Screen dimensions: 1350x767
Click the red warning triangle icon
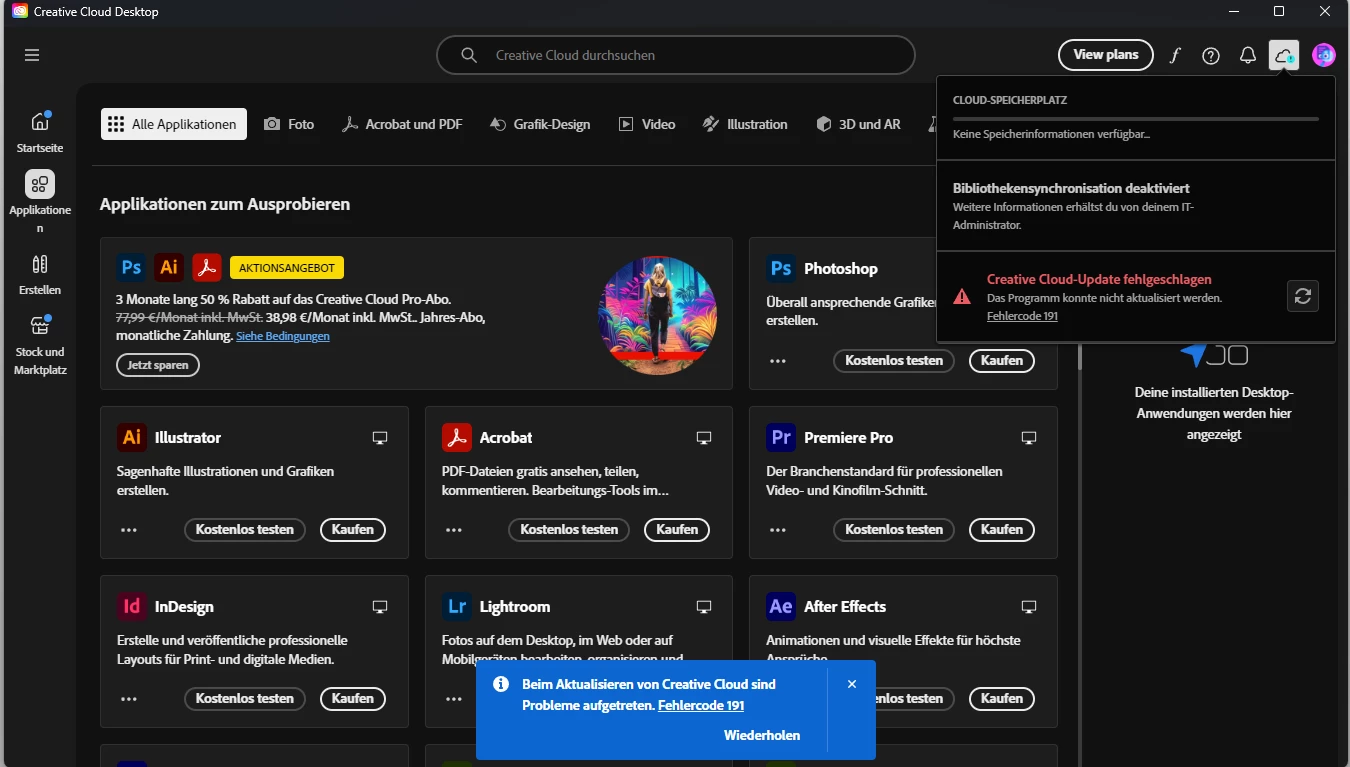click(x=961, y=296)
